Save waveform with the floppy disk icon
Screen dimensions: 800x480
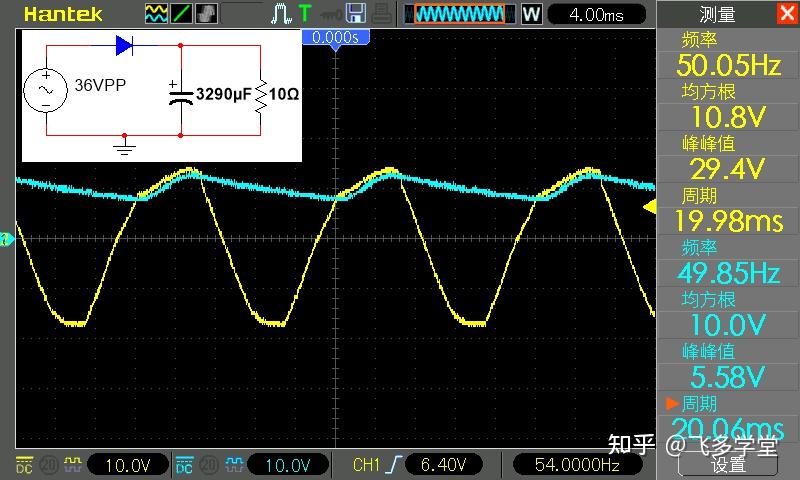[x=356, y=13]
